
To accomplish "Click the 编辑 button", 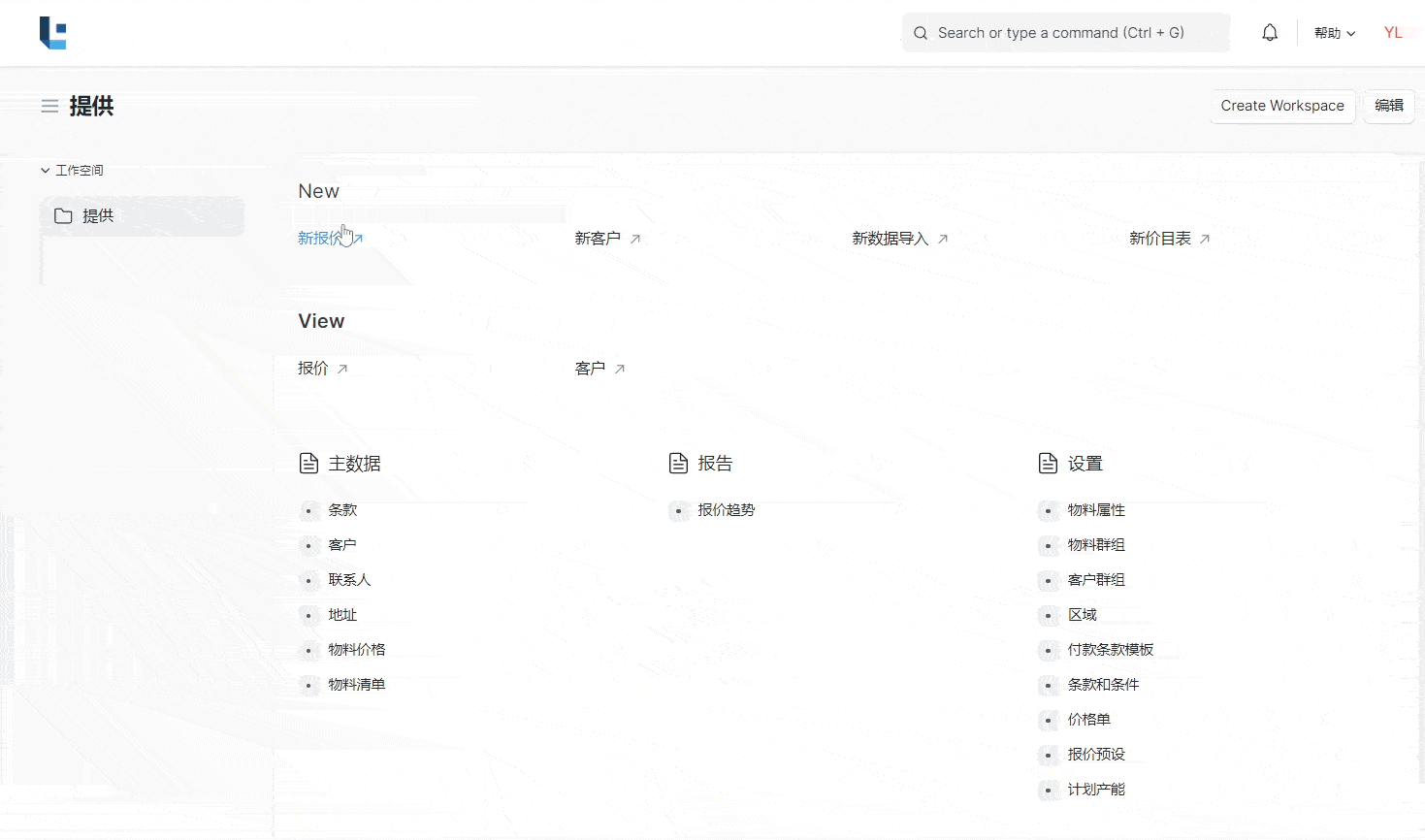I will [1388, 106].
